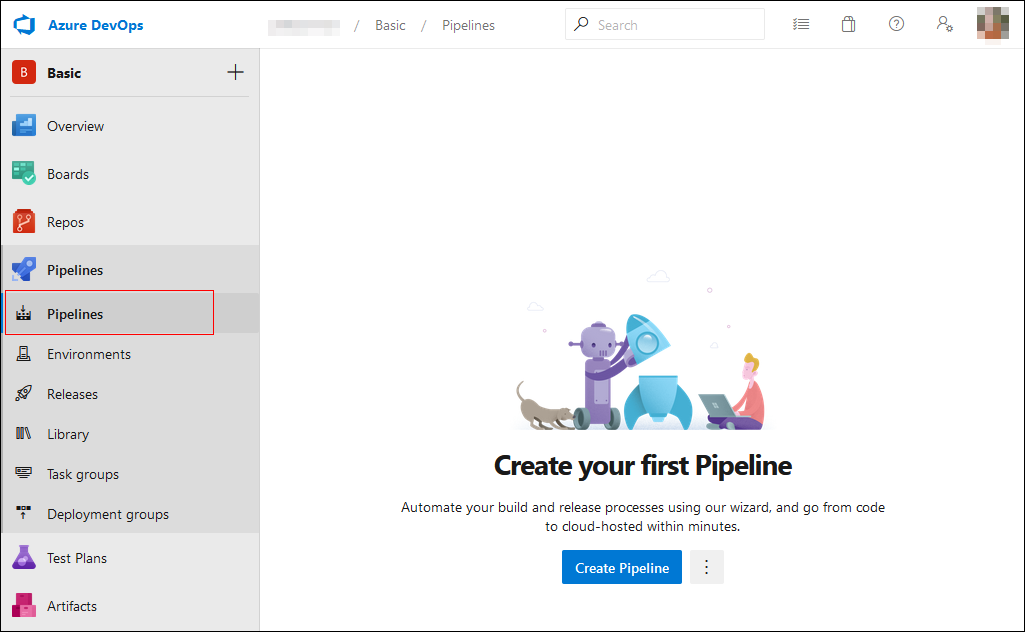1025x632 pixels.
Task: Select the Pipelines sub-item in sidebar
Action: [75, 314]
